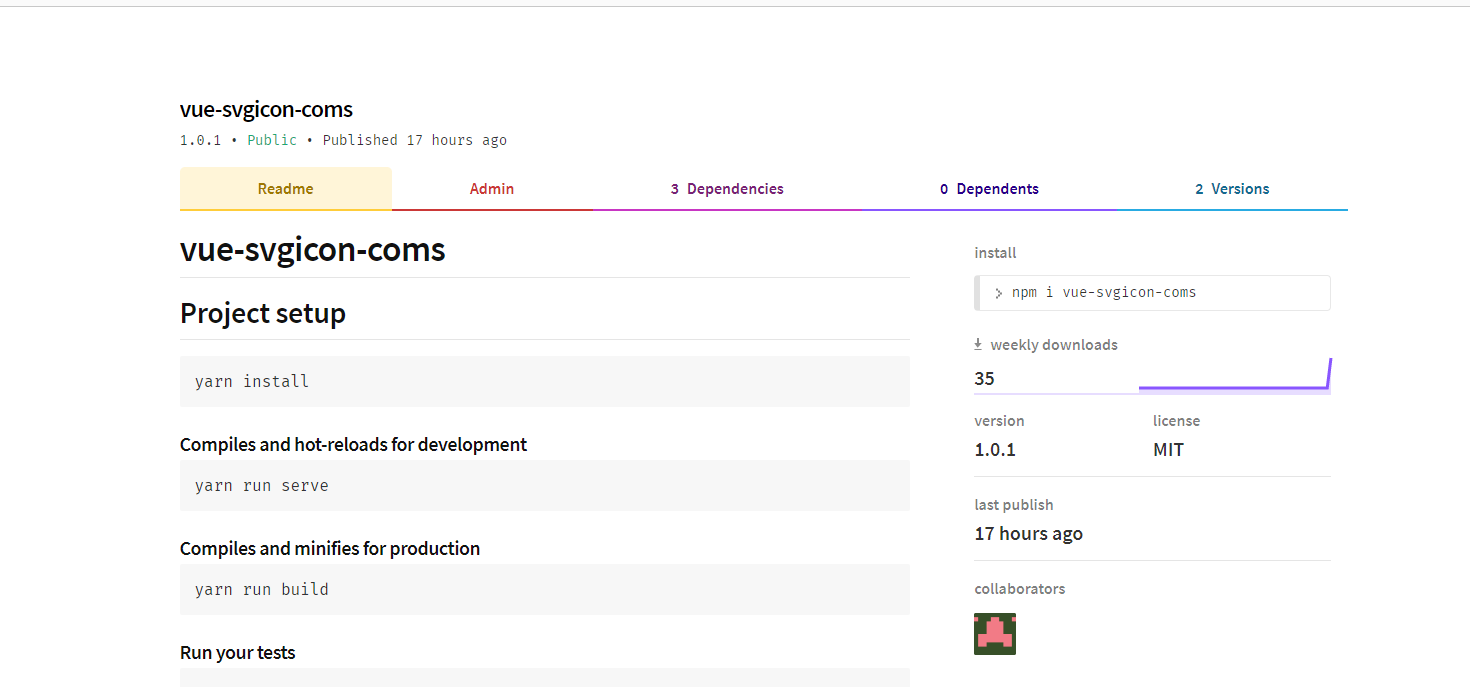Click the weekly downloads label

coord(1054,344)
